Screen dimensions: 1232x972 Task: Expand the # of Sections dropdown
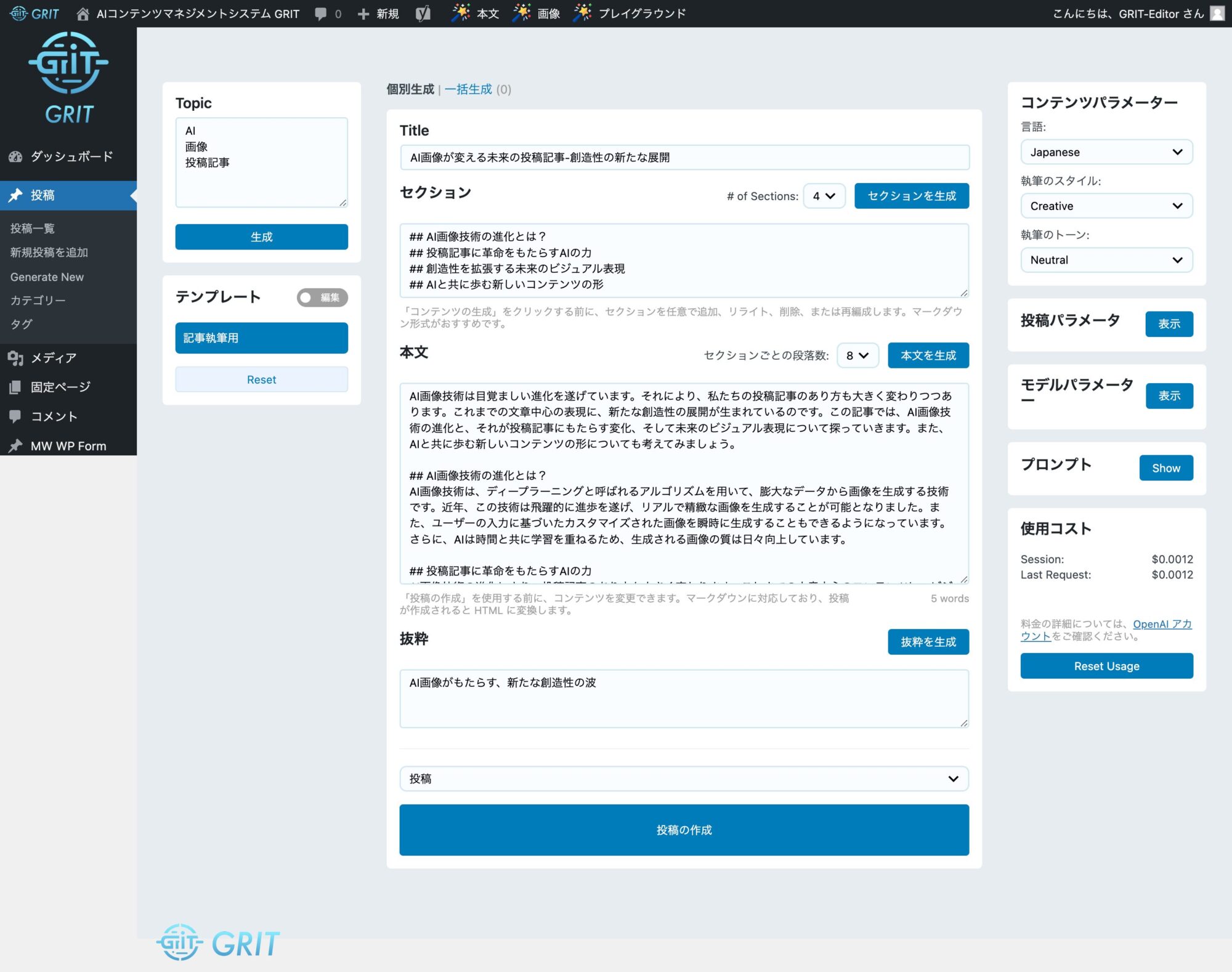[824, 196]
